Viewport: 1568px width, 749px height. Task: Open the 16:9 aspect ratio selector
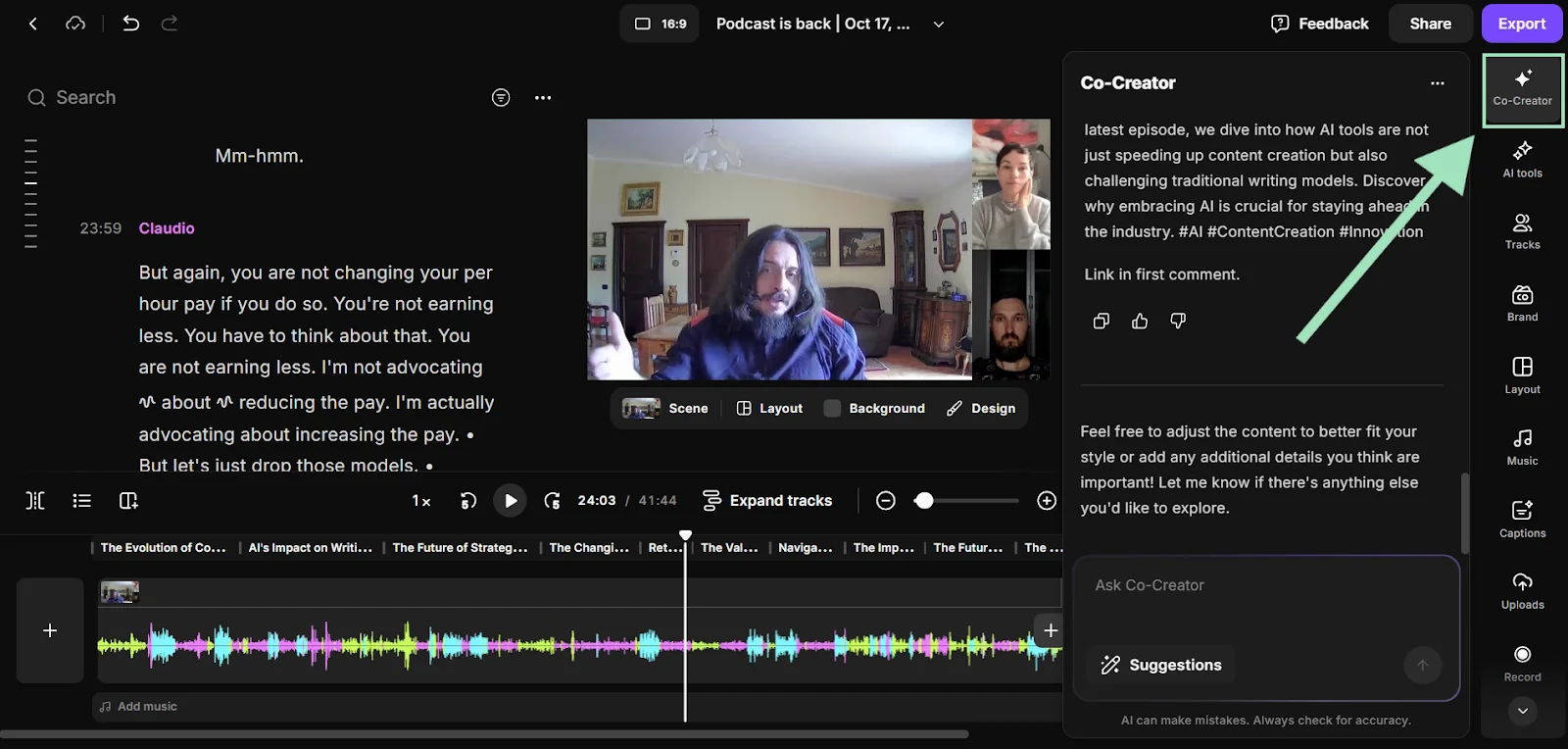(x=660, y=24)
